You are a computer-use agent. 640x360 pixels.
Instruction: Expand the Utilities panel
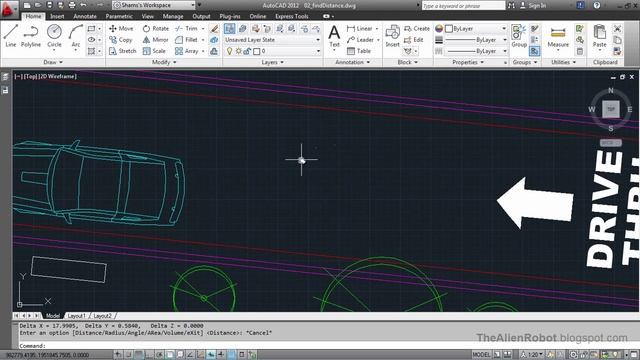click(x=564, y=62)
